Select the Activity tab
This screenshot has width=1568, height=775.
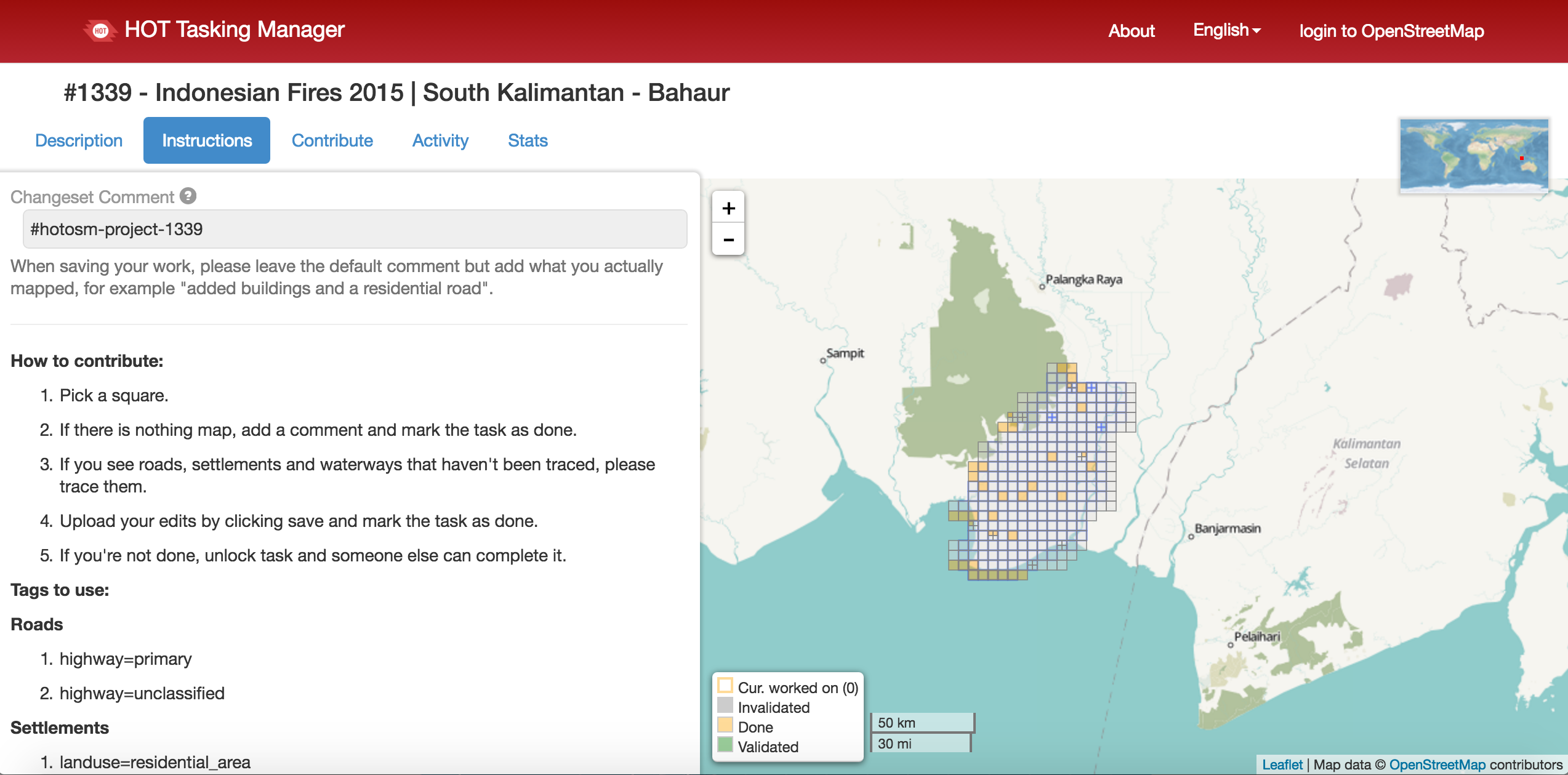(440, 140)
